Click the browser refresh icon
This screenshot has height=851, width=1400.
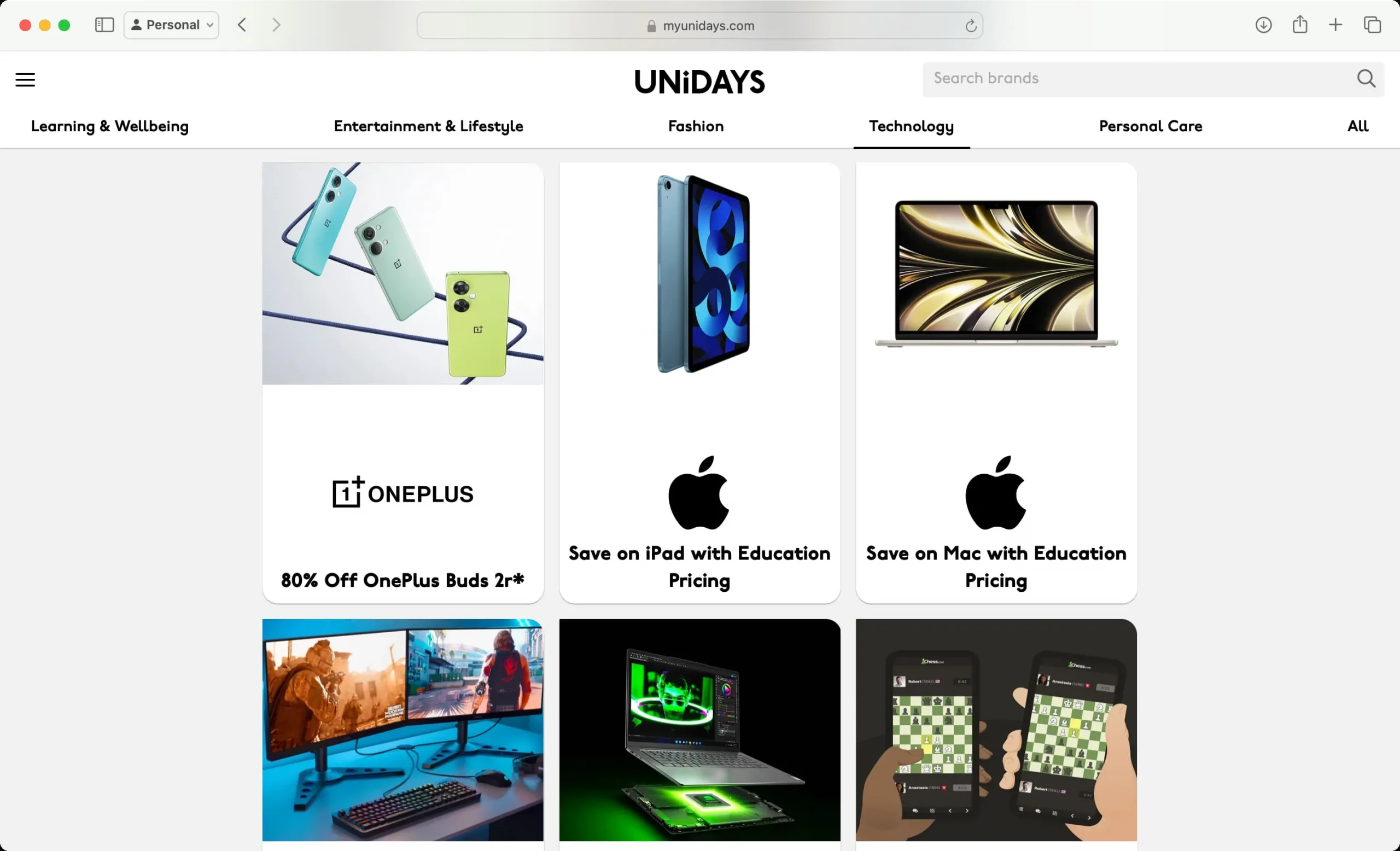coord(971,25)
